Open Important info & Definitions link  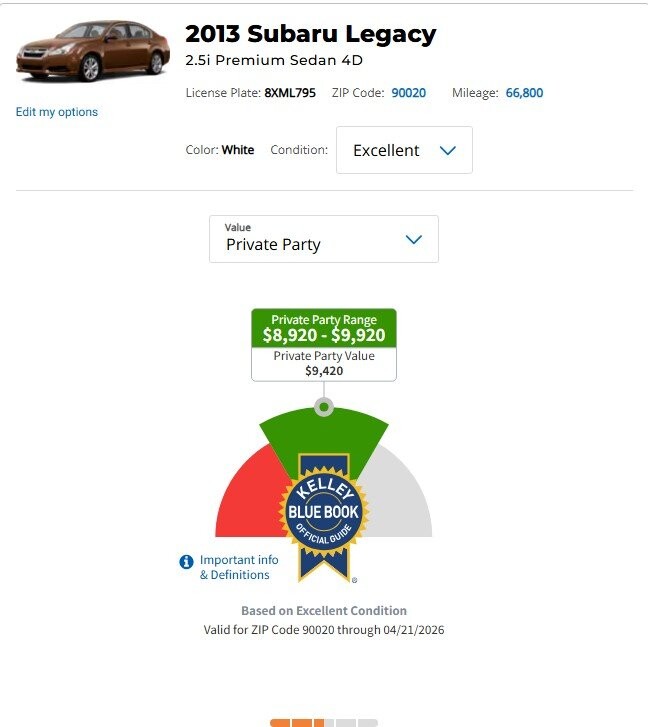[239, 567]
